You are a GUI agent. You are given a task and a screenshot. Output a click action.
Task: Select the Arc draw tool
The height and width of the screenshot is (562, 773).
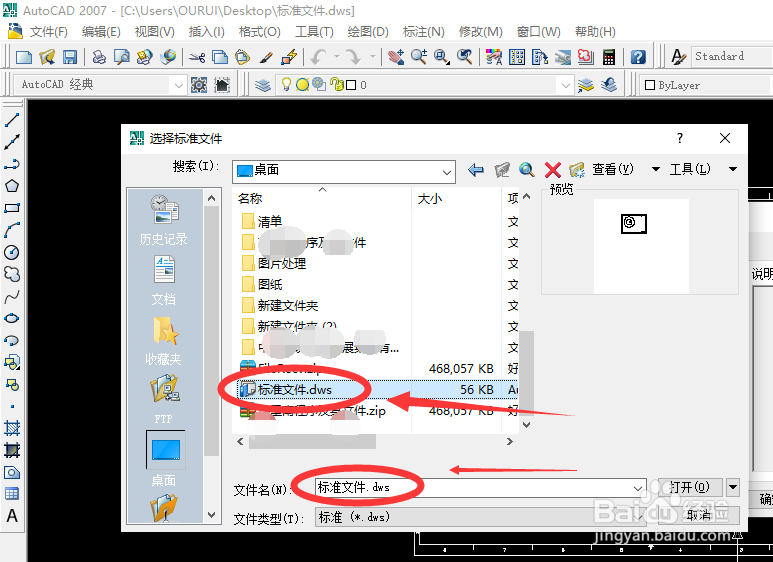click(12, 230)
